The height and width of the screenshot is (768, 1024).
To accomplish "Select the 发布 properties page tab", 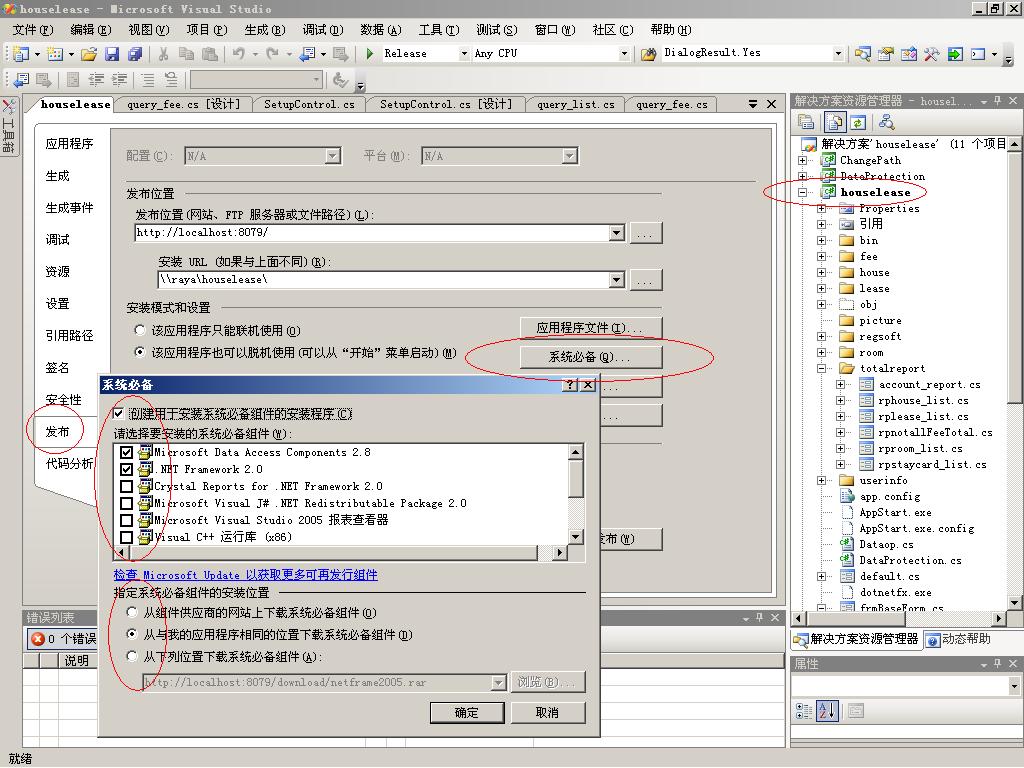I will [57, 432].
